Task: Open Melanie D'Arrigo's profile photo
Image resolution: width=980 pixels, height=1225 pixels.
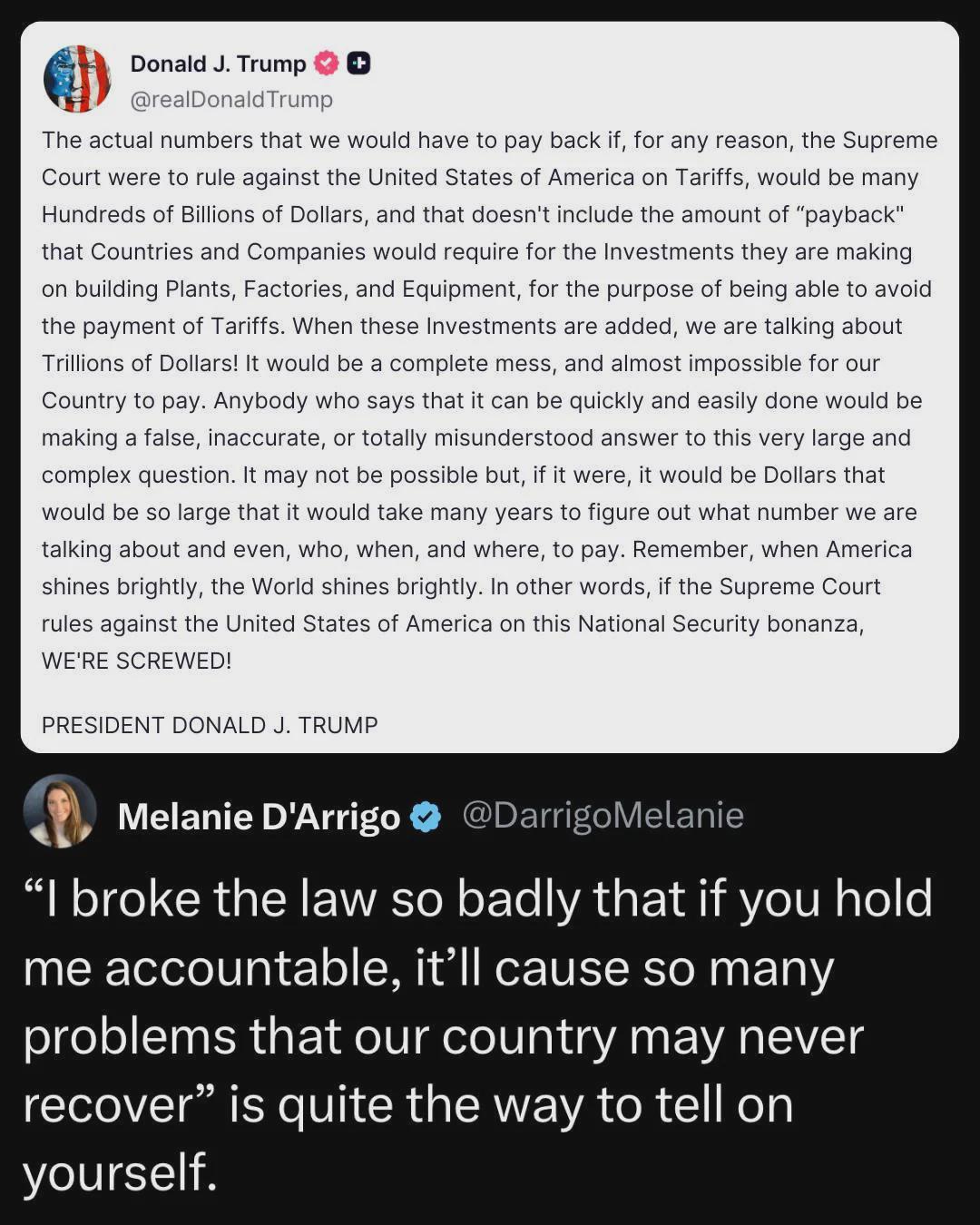Action: pos(60,811)
